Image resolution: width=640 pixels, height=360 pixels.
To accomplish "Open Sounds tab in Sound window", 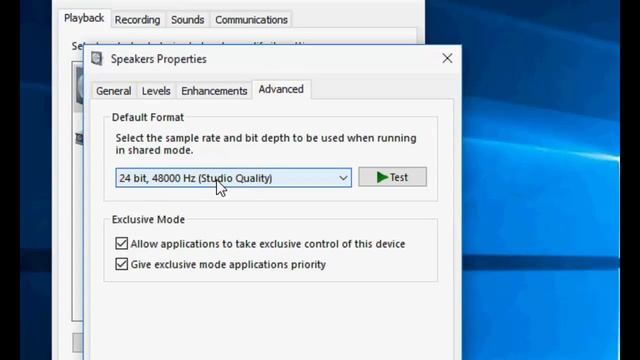I will [x=187, y=20].
